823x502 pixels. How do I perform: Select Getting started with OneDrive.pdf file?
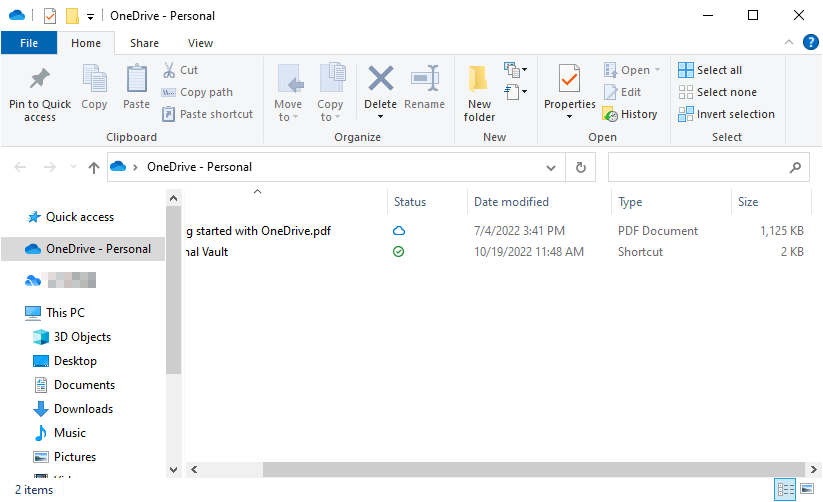tap(496, 231)
